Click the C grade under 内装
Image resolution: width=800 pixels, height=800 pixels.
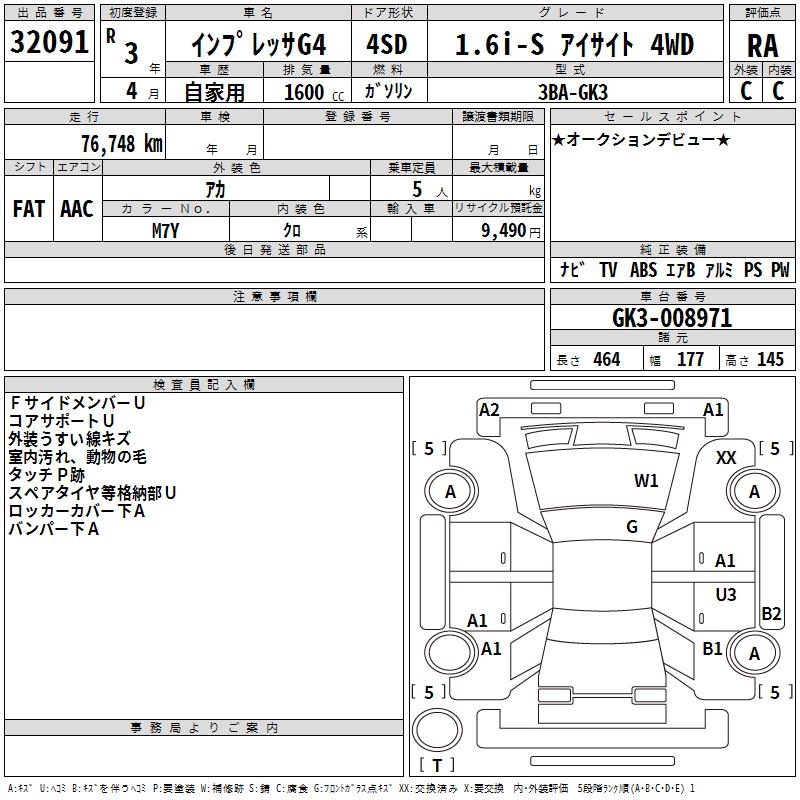778,91
